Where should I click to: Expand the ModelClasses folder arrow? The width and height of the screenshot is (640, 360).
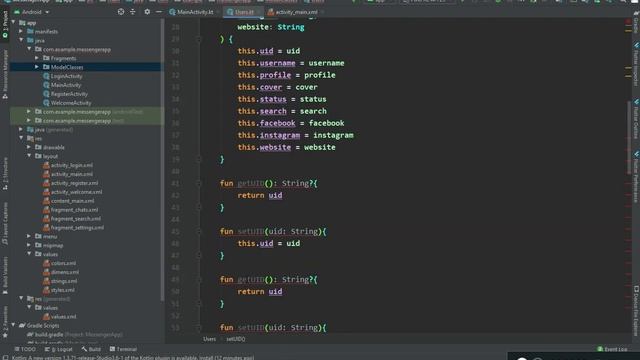tap(37, 67)
